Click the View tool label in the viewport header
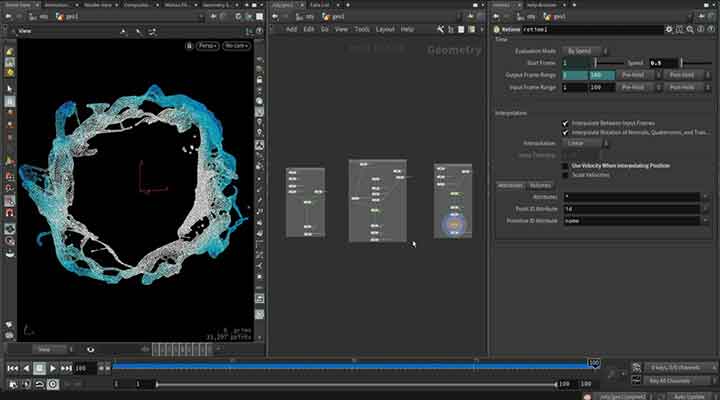This screenshot has height=400, width=720. pos(25,31)
